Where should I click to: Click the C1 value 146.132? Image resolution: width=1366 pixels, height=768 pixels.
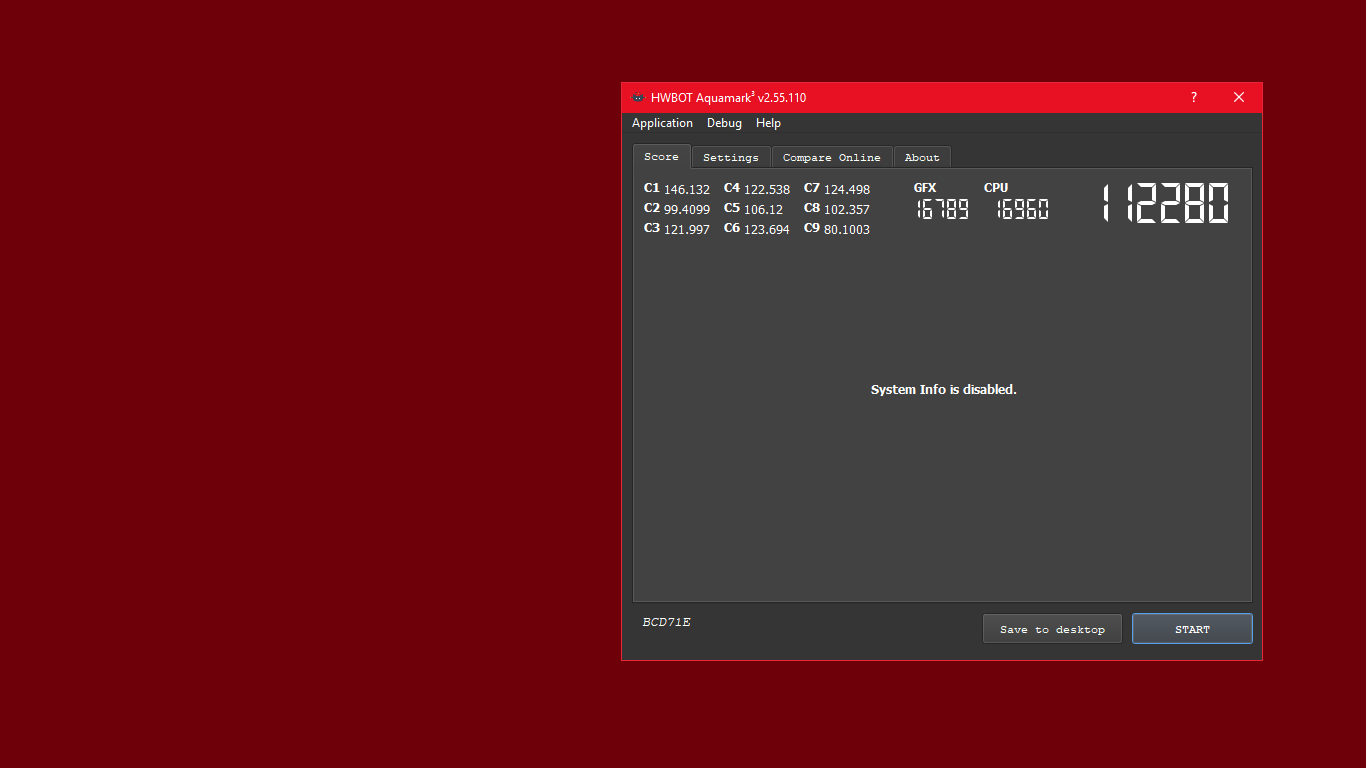(687, 189)
